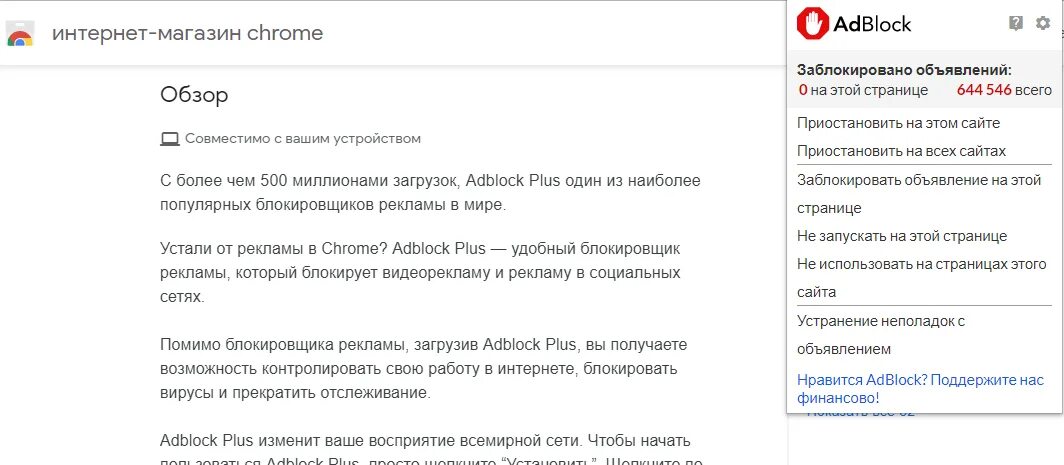Follow 'Нравится AdBlock? Поддержите нас финансово!' link
1064x465 pixels.
(x=920, y=389)
